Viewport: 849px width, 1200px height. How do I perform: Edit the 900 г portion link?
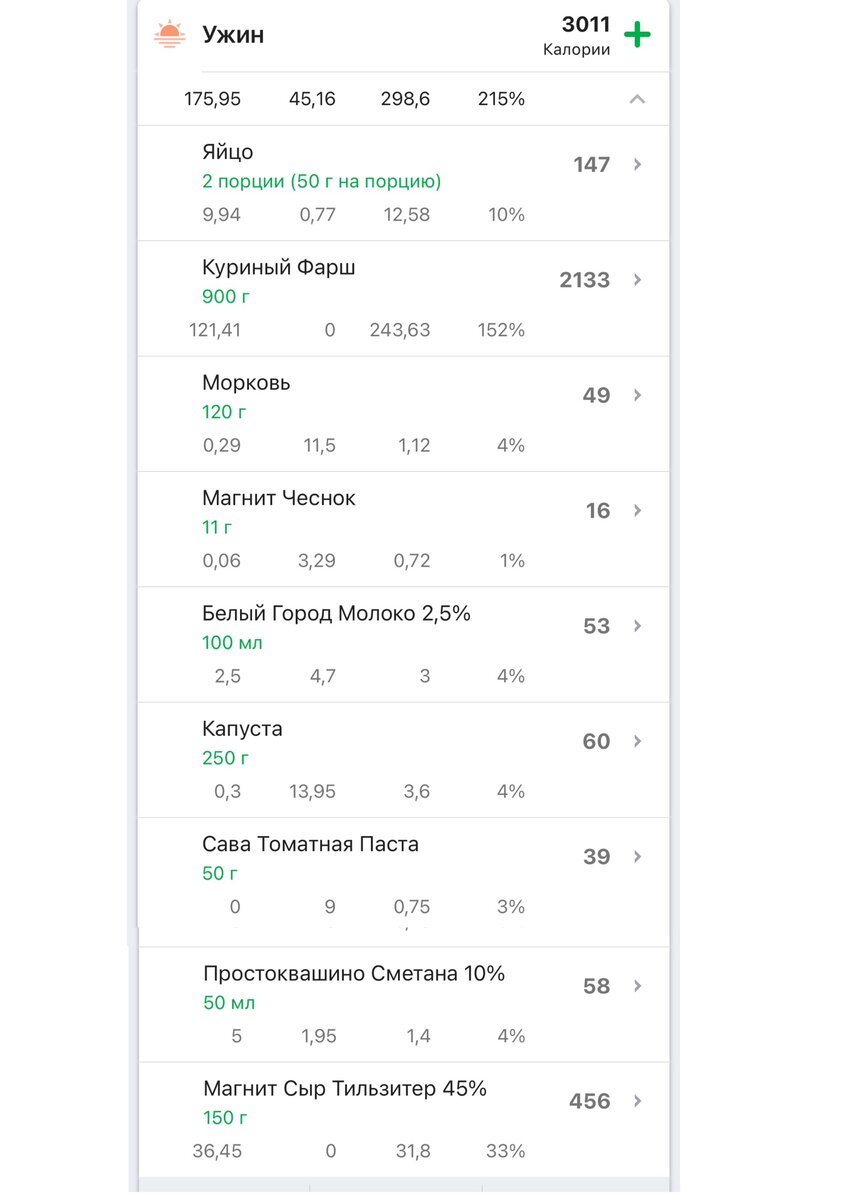point(226,297)
